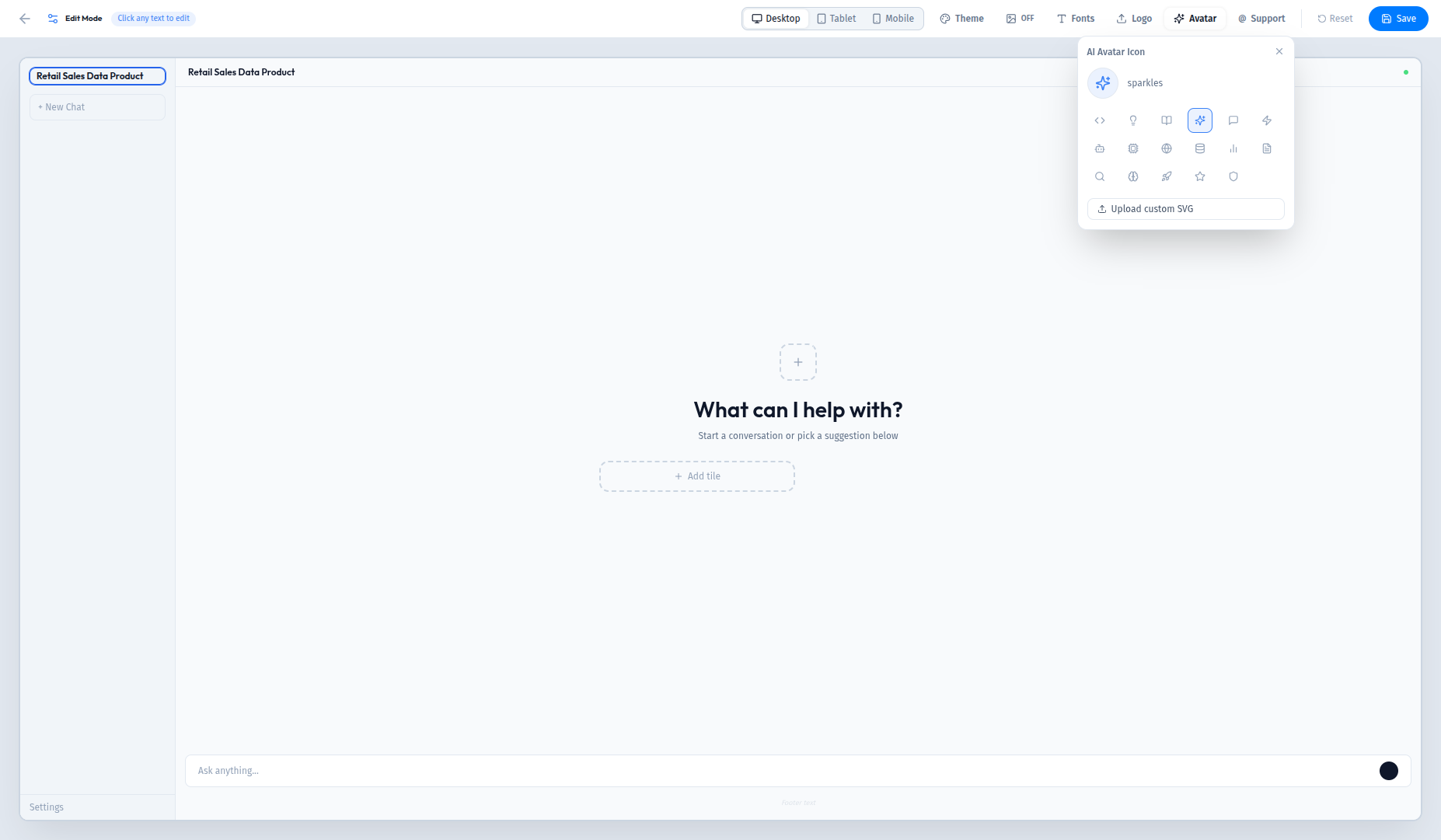Select the robot avatar icon
The height and width of the screenshot is (840, 1441).
coord(1100,148)
